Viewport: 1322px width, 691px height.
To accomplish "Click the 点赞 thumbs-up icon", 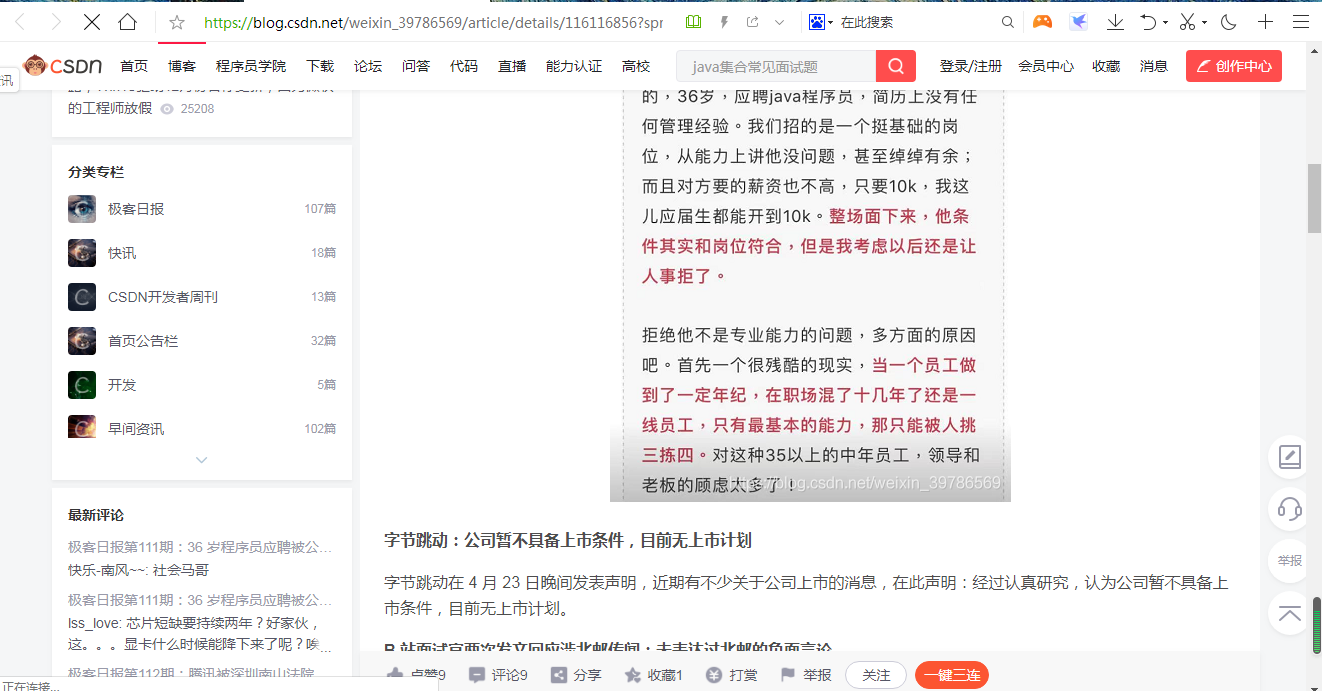I will 396,675.
